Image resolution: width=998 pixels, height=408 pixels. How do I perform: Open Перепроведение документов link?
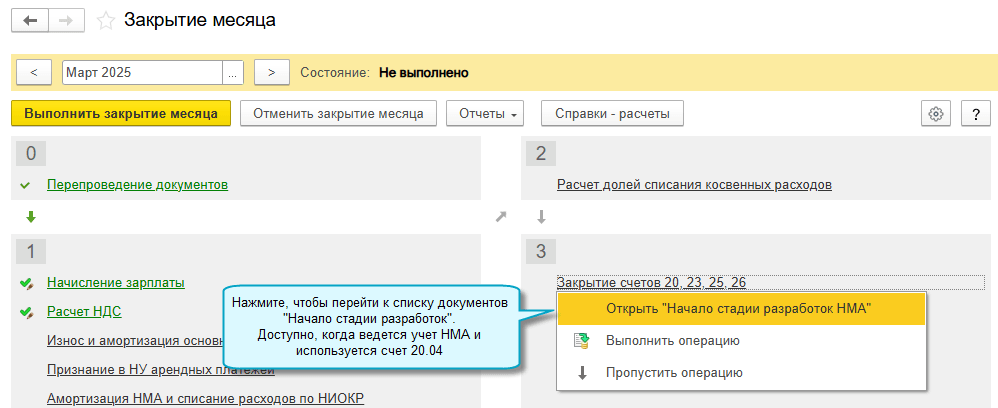coord(137,185)
